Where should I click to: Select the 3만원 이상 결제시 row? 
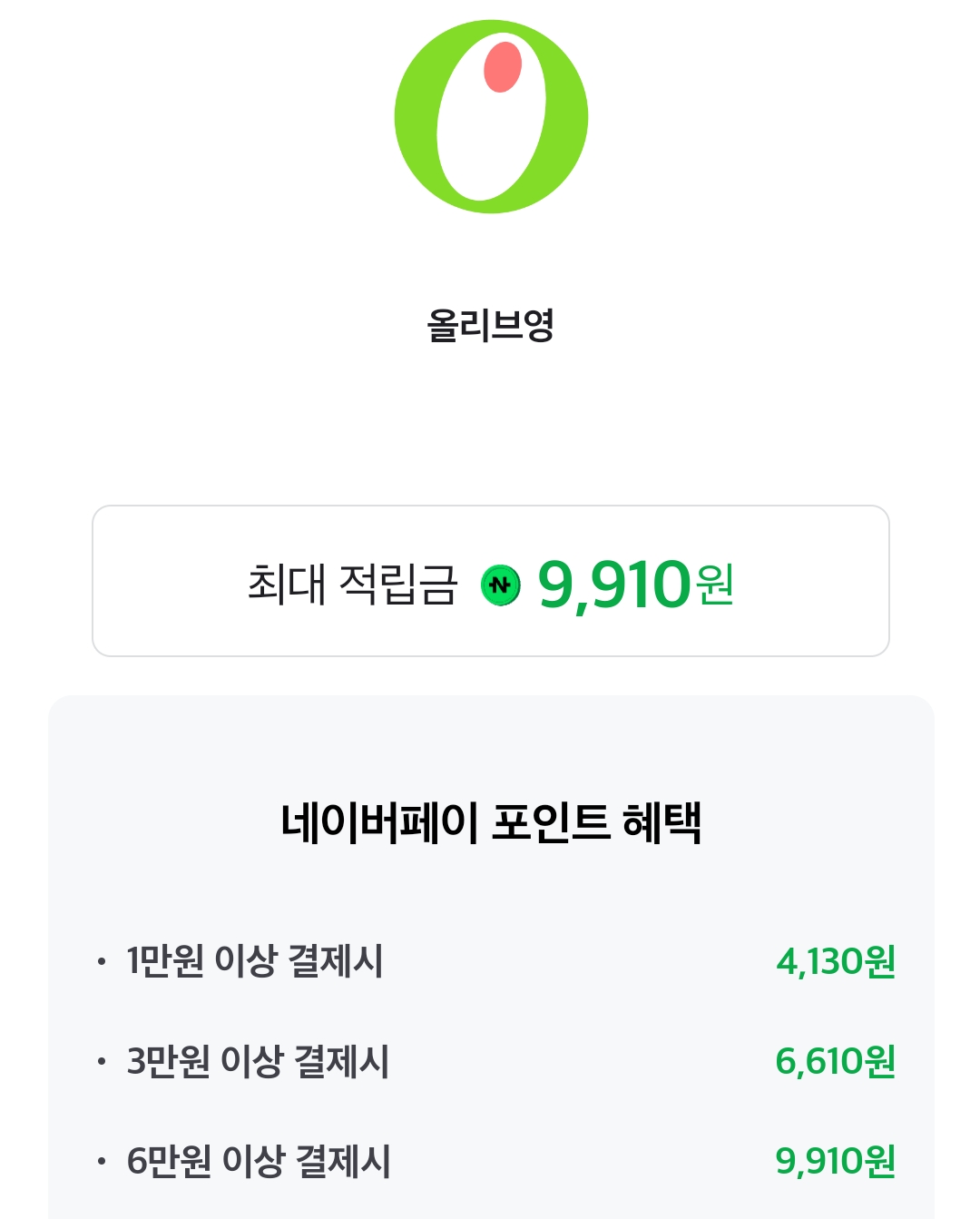coord(258,1061)
